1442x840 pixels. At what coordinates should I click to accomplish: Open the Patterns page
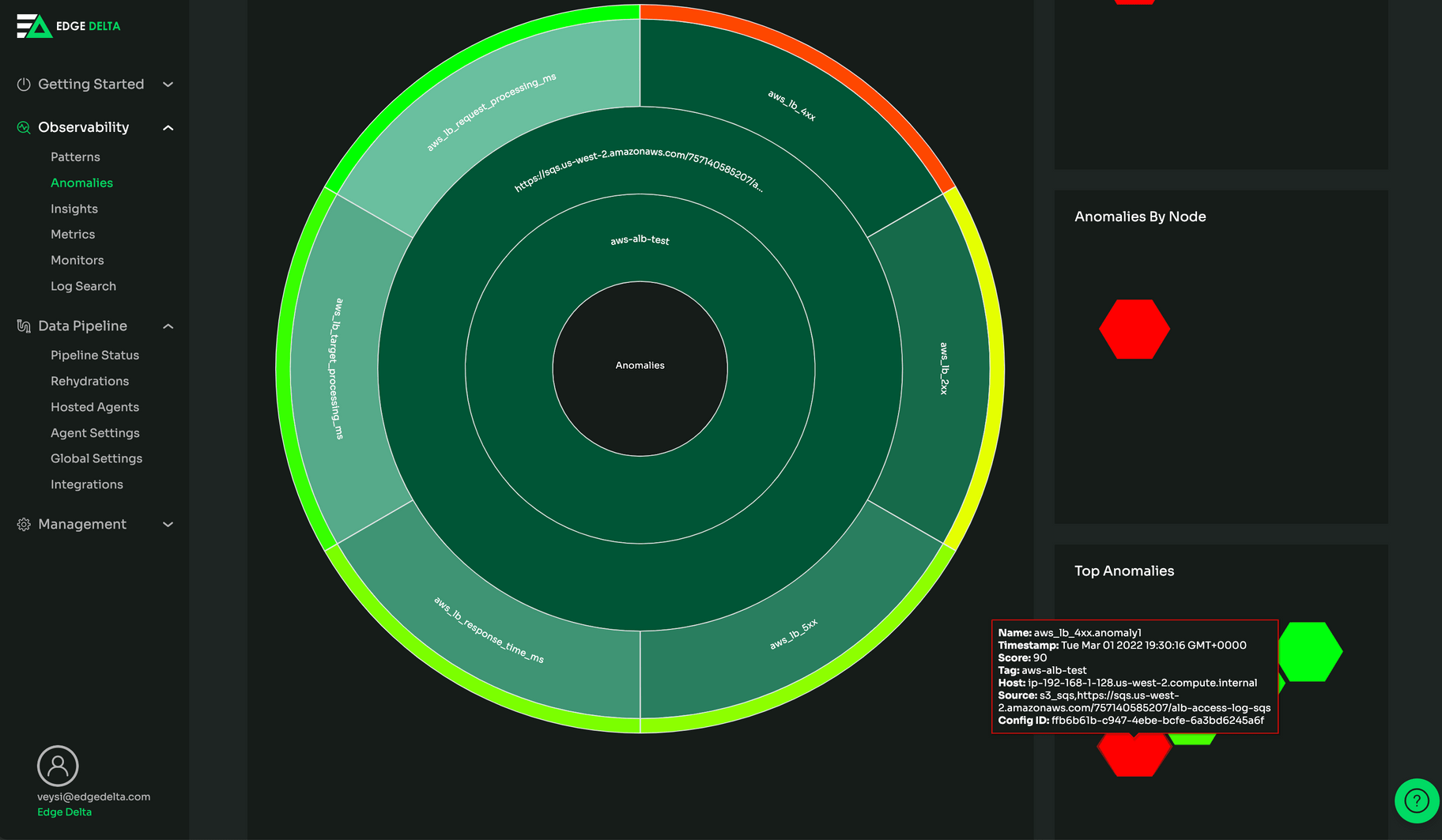[75, 157]
